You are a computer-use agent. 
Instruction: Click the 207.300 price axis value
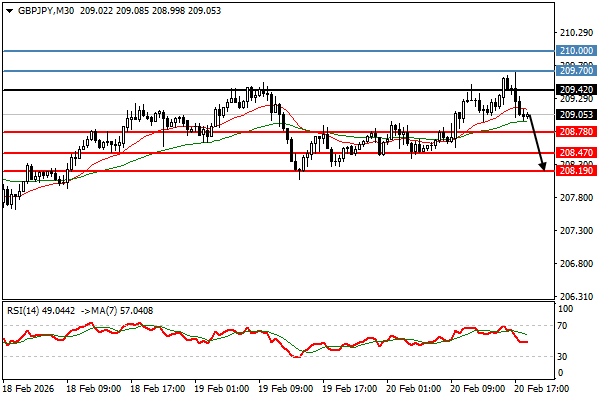574,230
